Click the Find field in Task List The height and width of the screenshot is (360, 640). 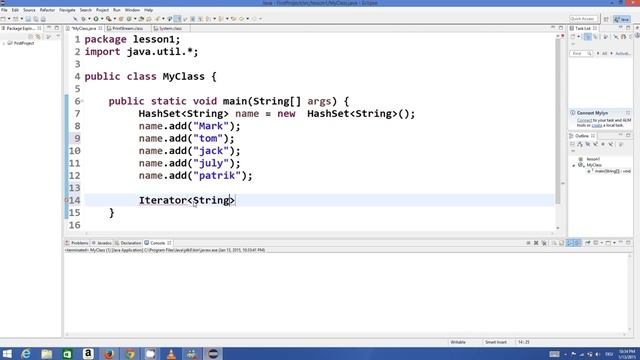580,53
